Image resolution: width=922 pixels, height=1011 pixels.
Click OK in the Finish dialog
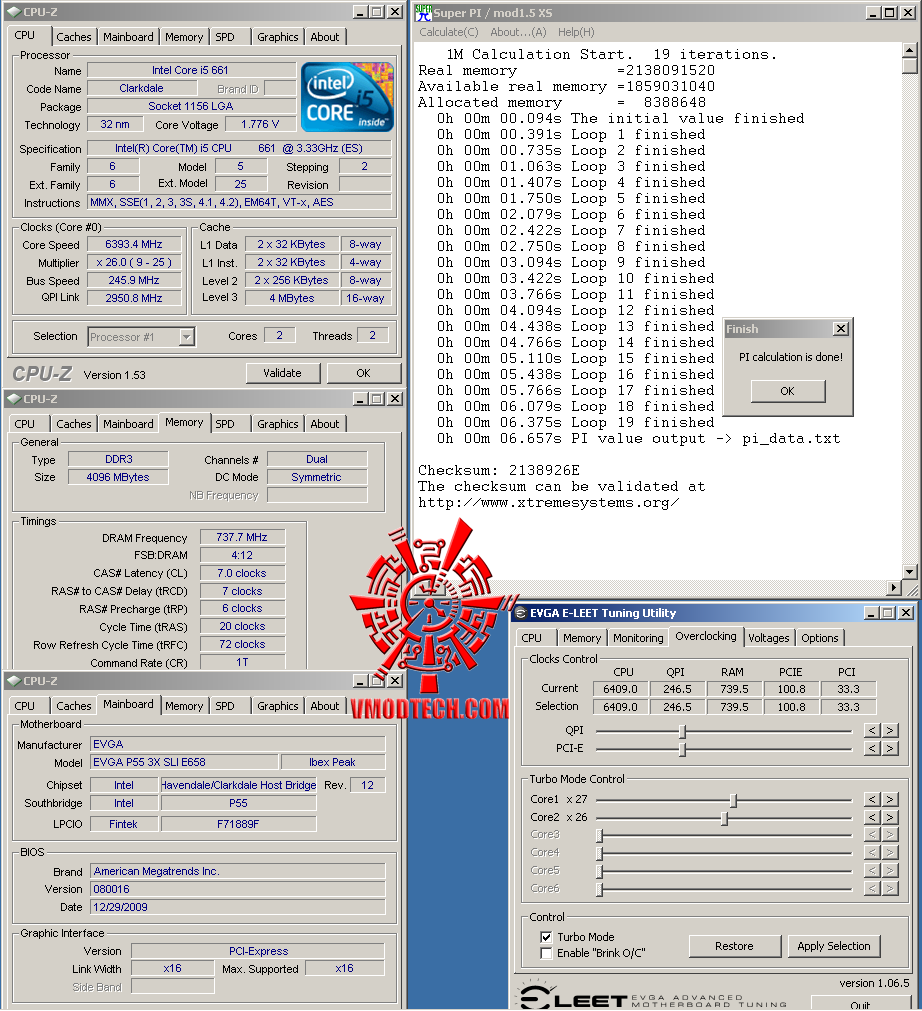click(x=788, y=391)
